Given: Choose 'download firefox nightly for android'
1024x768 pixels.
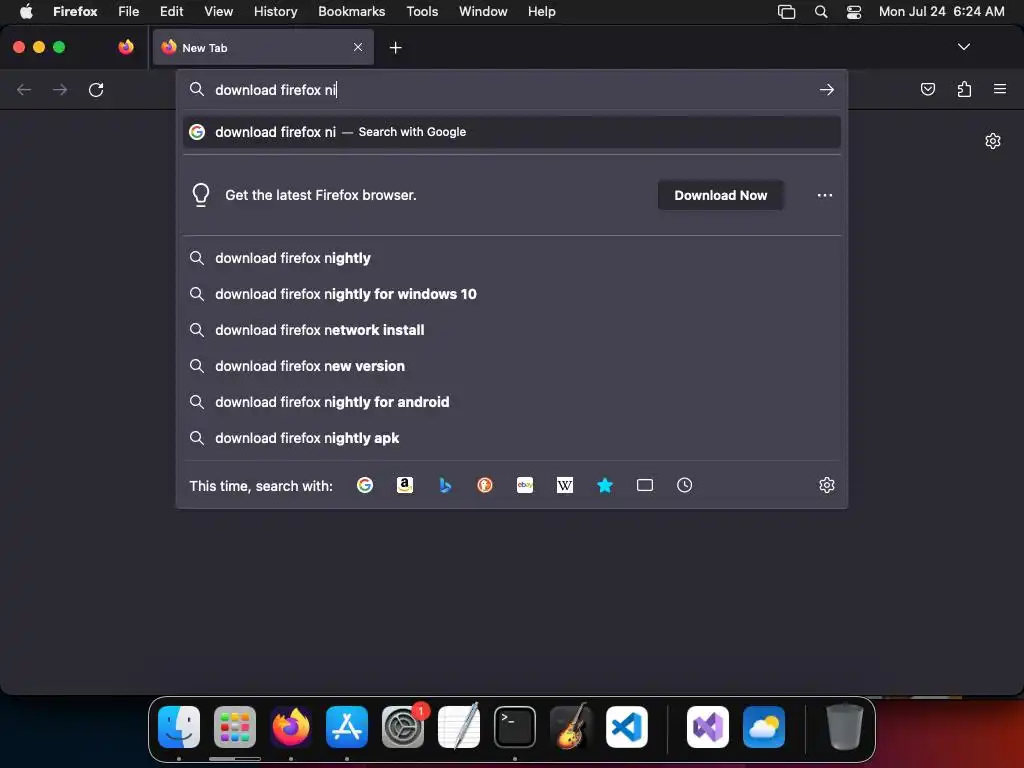Looking at the screenshot, I should 512,402.
